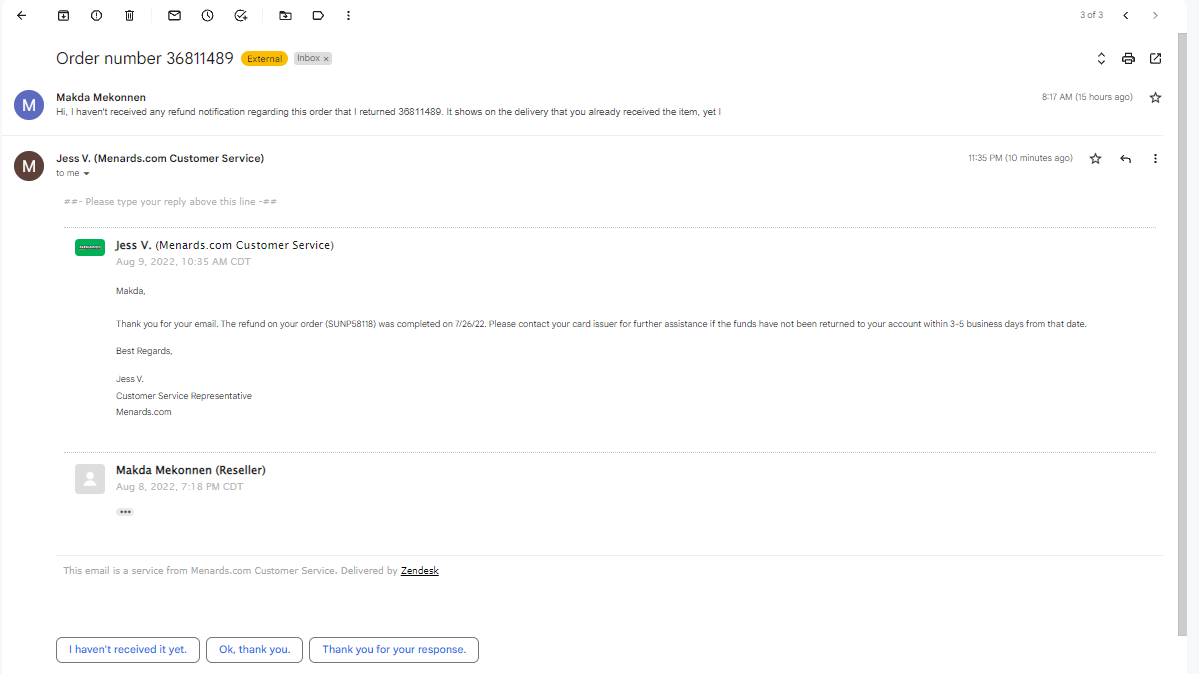Open more options for Jess V. message
The image size is (1199, 674).
pyautogui.click(x=1155, y=158)
